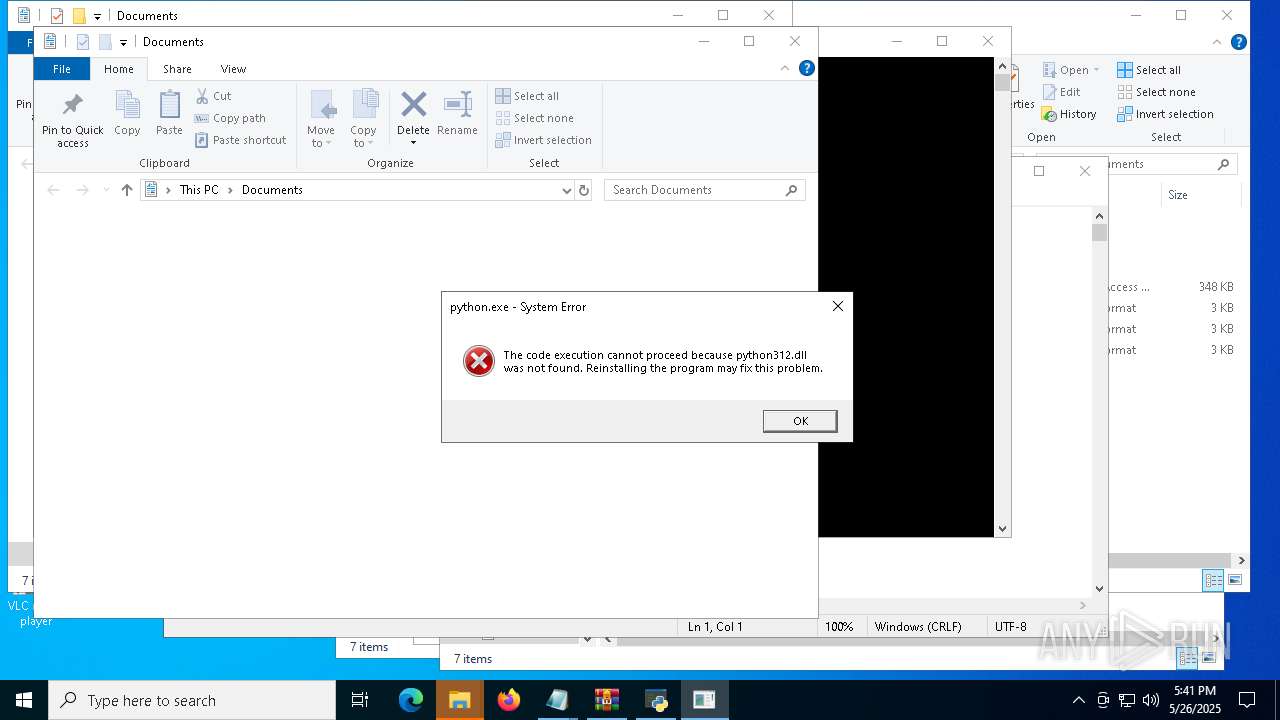Screen dimensions: 1280x720
Task: Collapse the ribbon with the chevron
Action: [x=785, y=68]
